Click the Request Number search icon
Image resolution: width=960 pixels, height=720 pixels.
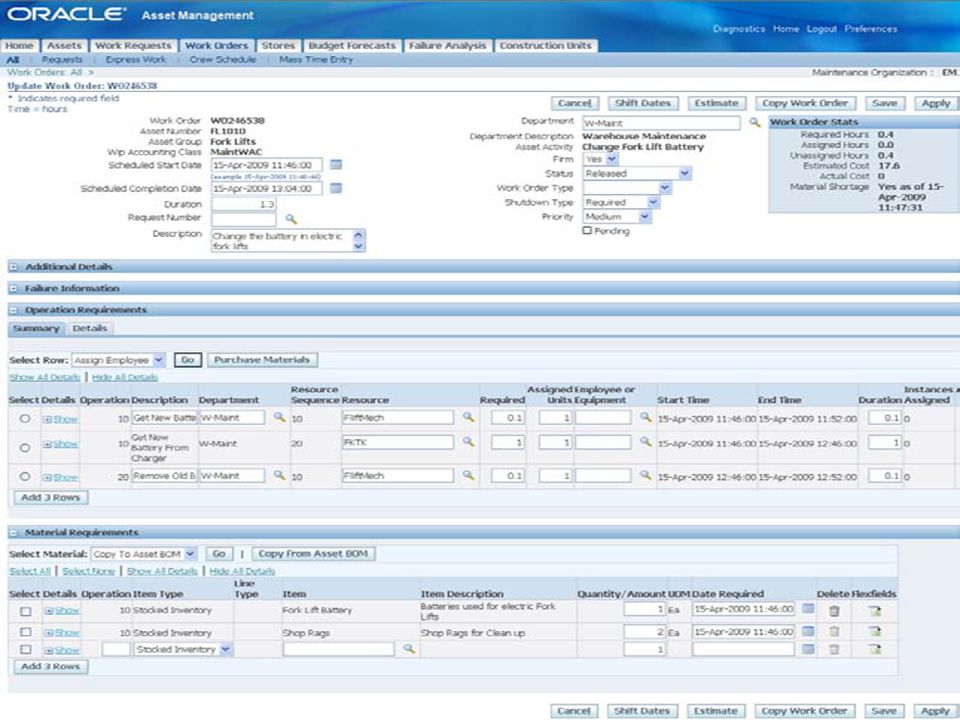[291, 219]
